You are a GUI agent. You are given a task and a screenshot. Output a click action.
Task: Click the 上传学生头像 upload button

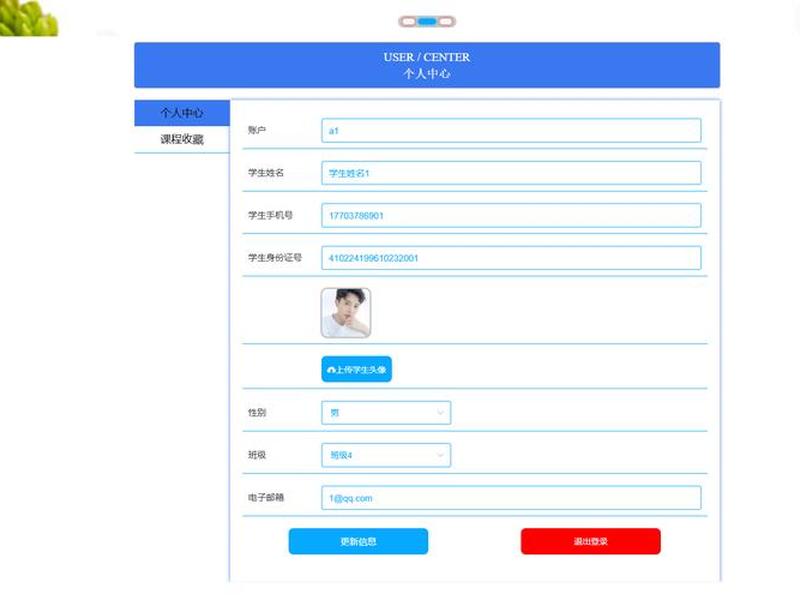357,369
